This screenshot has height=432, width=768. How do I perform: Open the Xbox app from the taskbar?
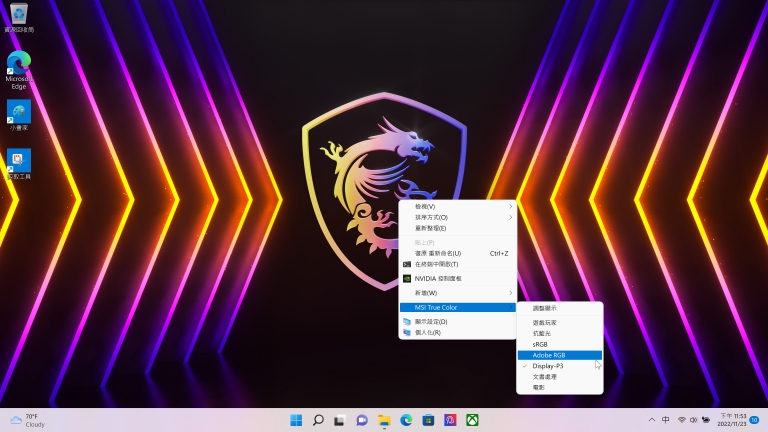click(472, 420)
